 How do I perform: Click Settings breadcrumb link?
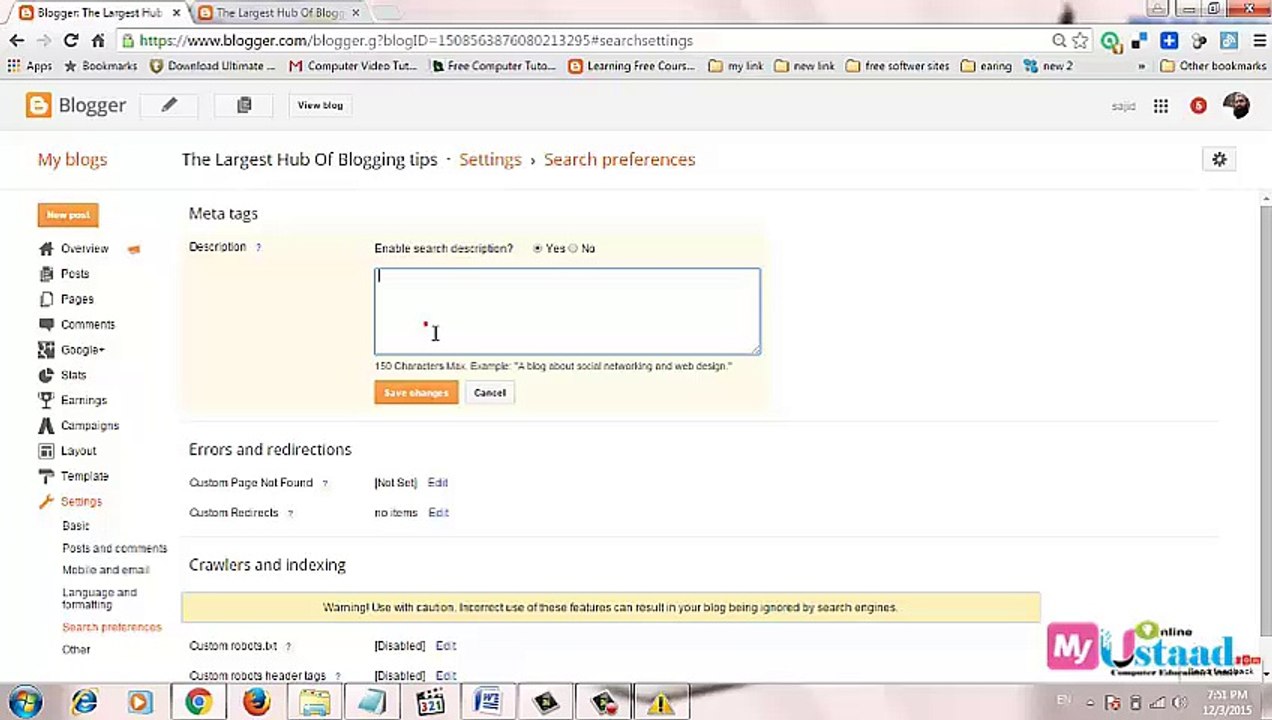click(x=490, y=160)
